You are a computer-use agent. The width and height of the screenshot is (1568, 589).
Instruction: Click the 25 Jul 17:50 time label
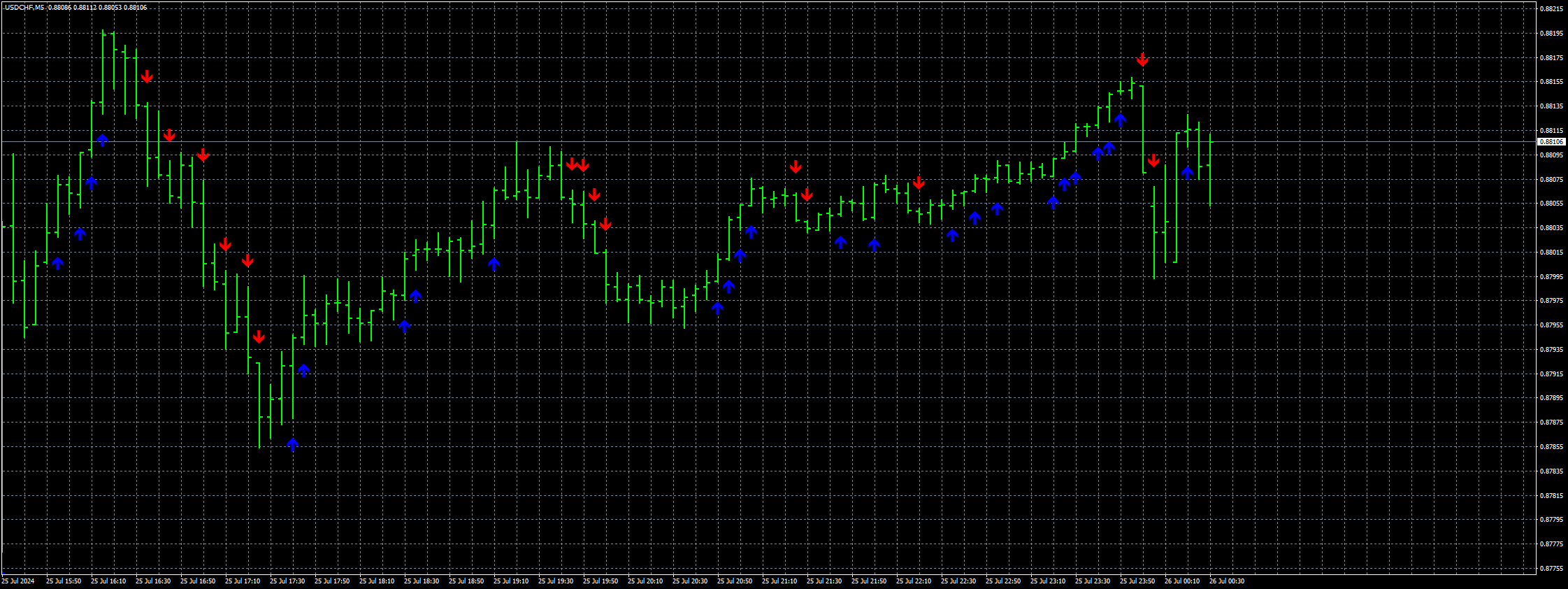pyautogui.click(x=332, y=581)
